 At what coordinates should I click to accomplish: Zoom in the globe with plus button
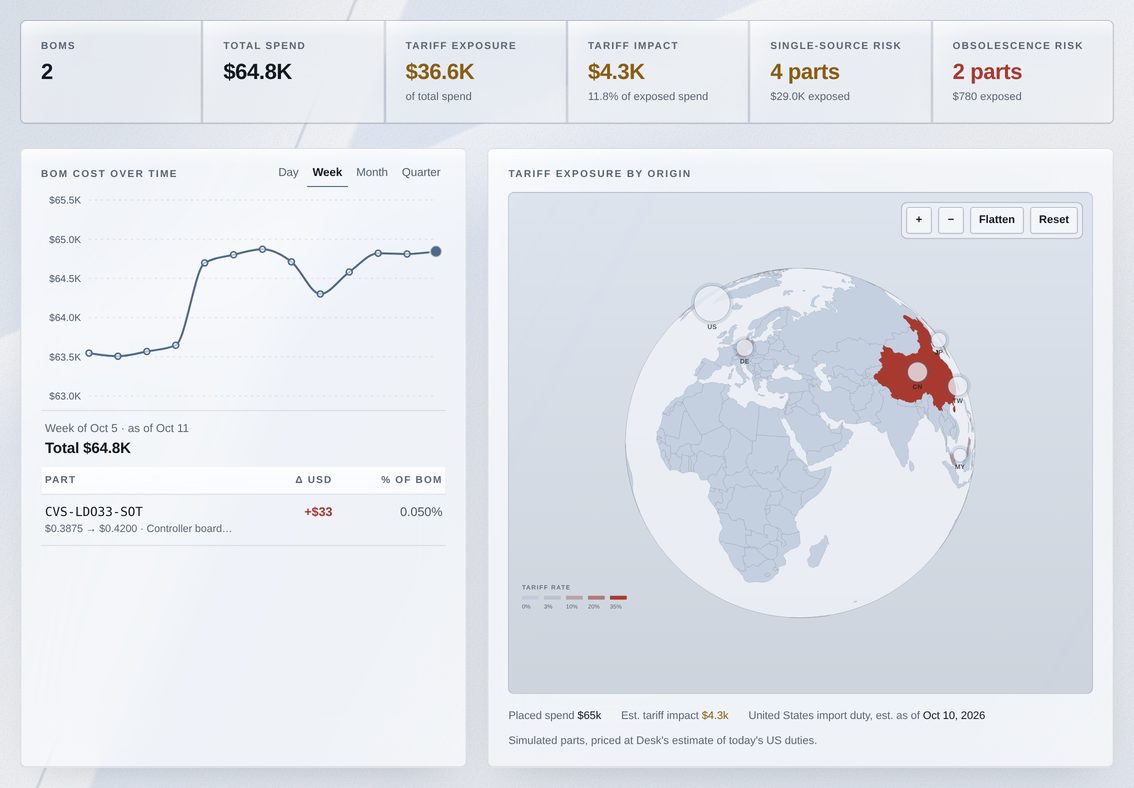pos(918,220)
